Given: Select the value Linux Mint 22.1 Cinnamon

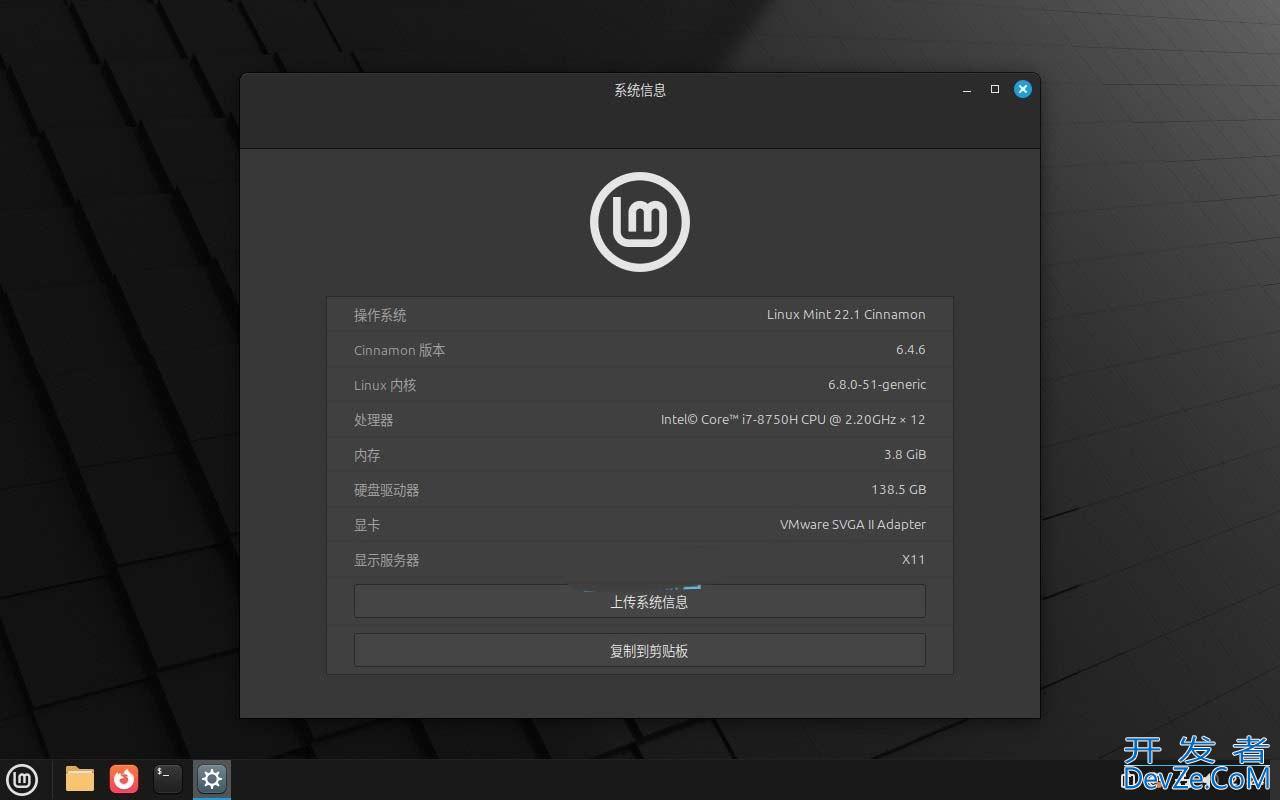Looking at the screenshot, I should pos(846,314).
